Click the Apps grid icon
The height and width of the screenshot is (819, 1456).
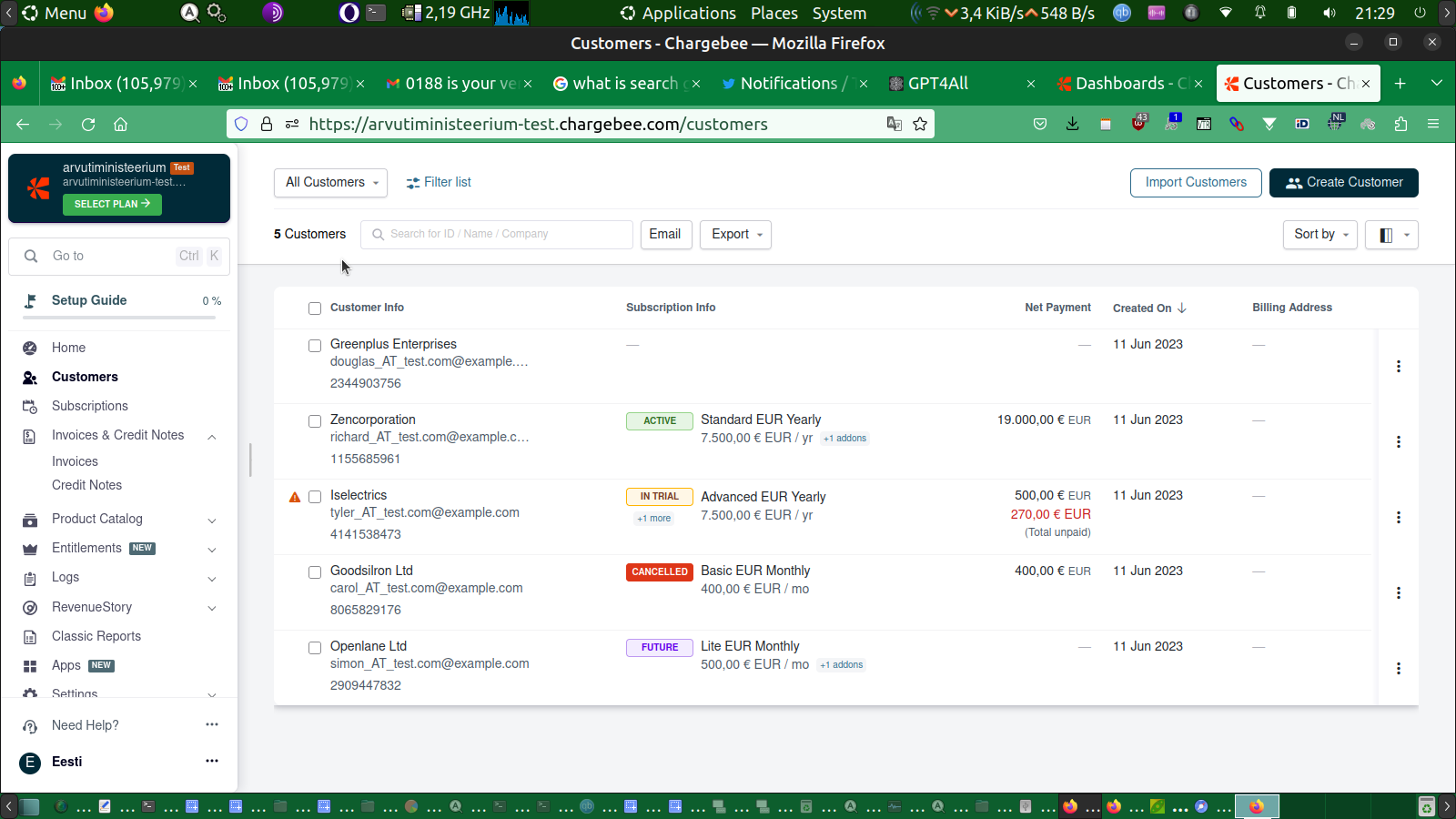[30, 666]
